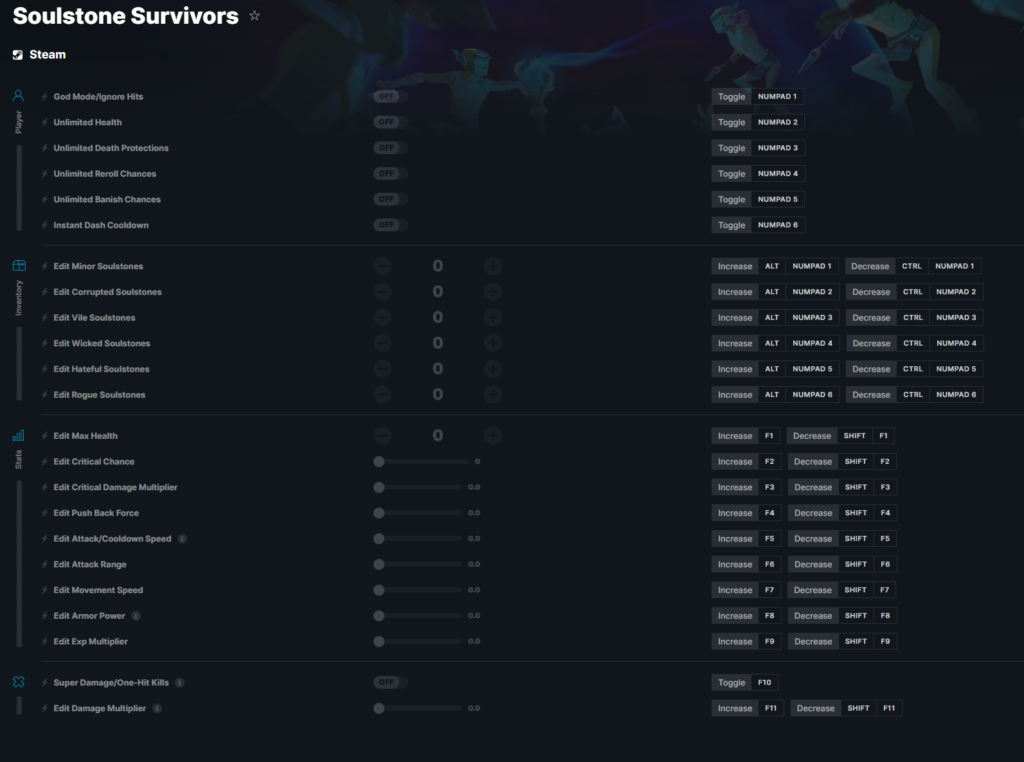Click plus button for Edit Rogue Soulstones
This screenshot has width=1024, height=762.
(x=493, y=394)
